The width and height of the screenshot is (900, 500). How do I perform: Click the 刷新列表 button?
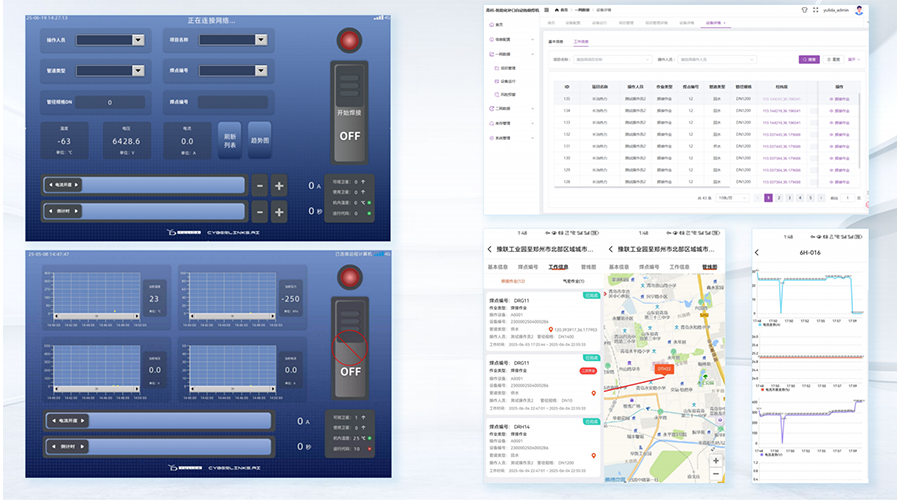point(230,140)
